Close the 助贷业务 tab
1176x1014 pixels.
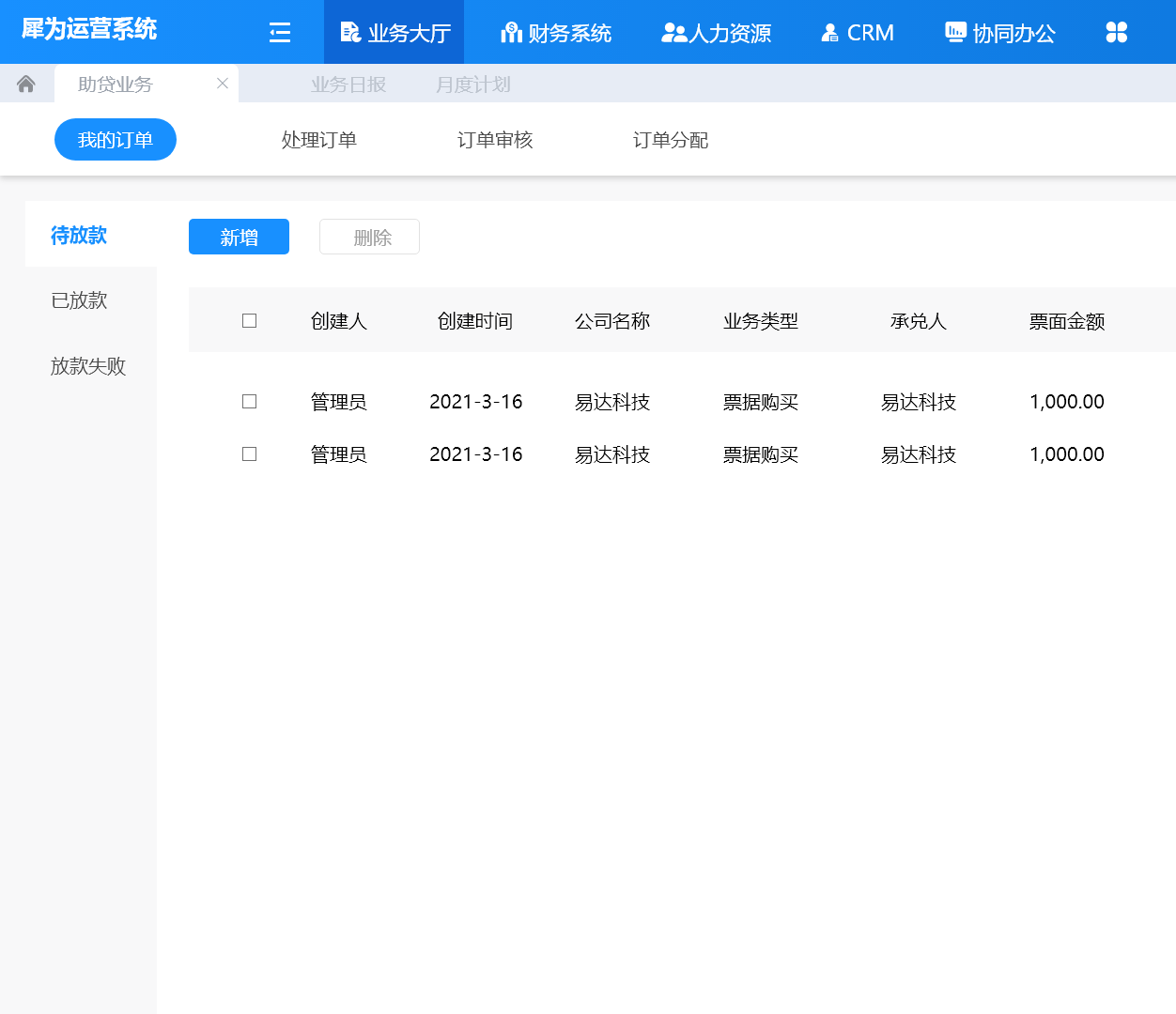(x=222, y=83)
